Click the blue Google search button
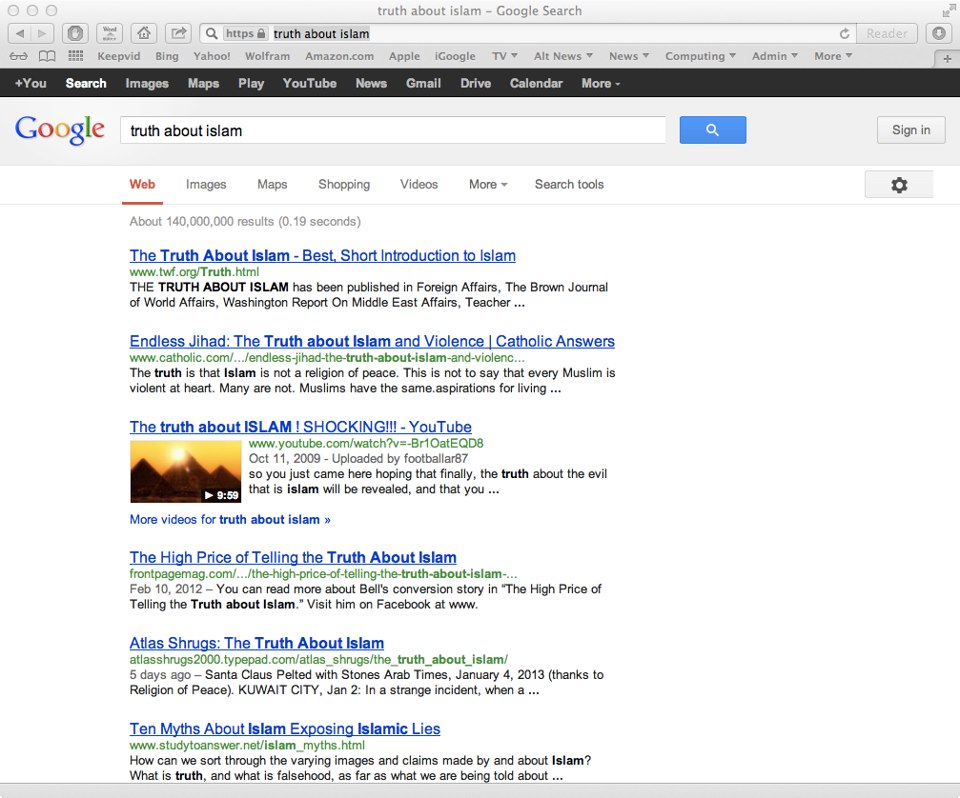The height and width of the screenshot is (798, 960). point(713,130)
